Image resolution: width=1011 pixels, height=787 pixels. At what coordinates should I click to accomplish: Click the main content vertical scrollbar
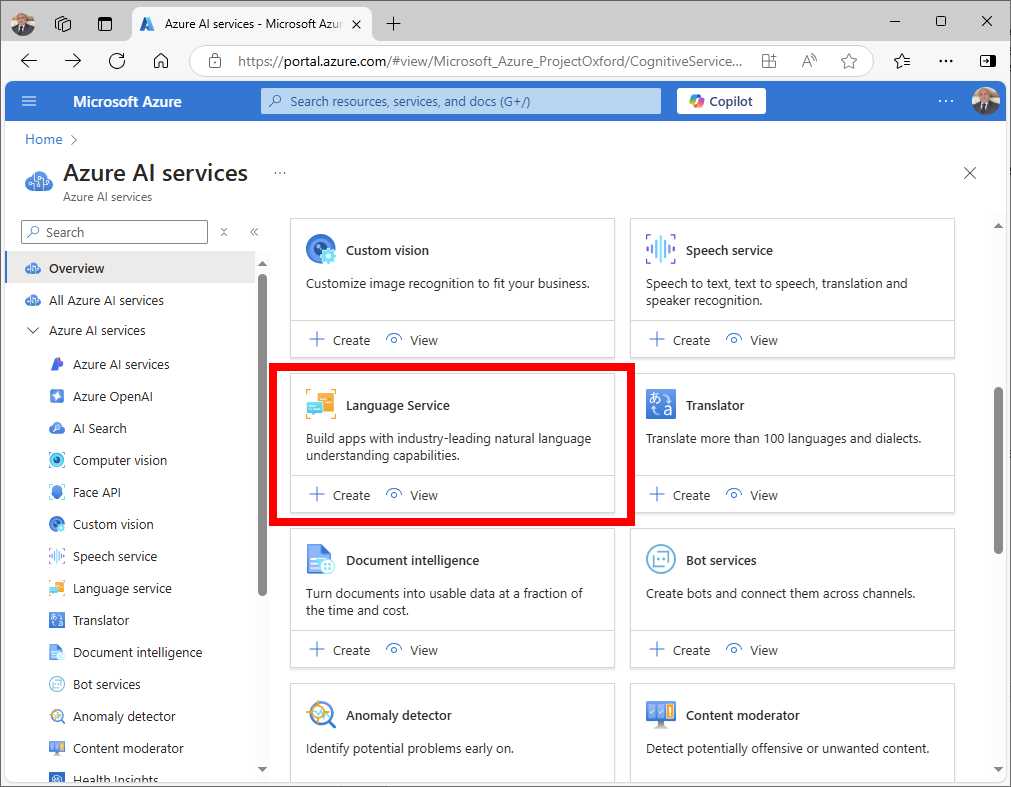998,470
